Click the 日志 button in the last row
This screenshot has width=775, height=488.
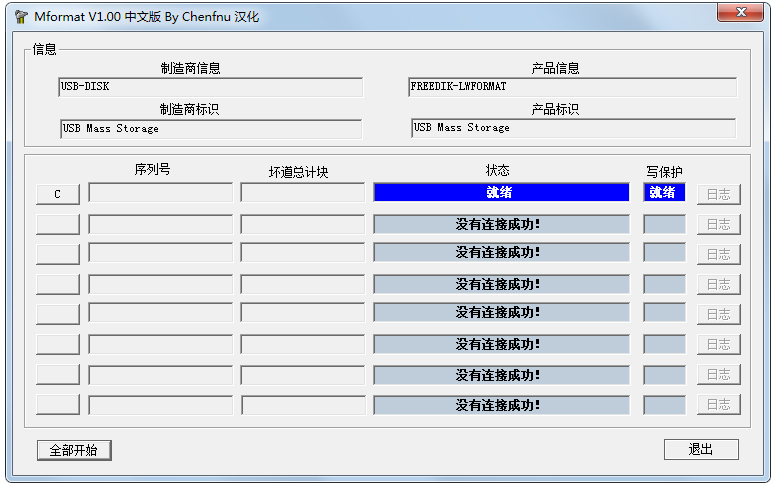(718, 405)
